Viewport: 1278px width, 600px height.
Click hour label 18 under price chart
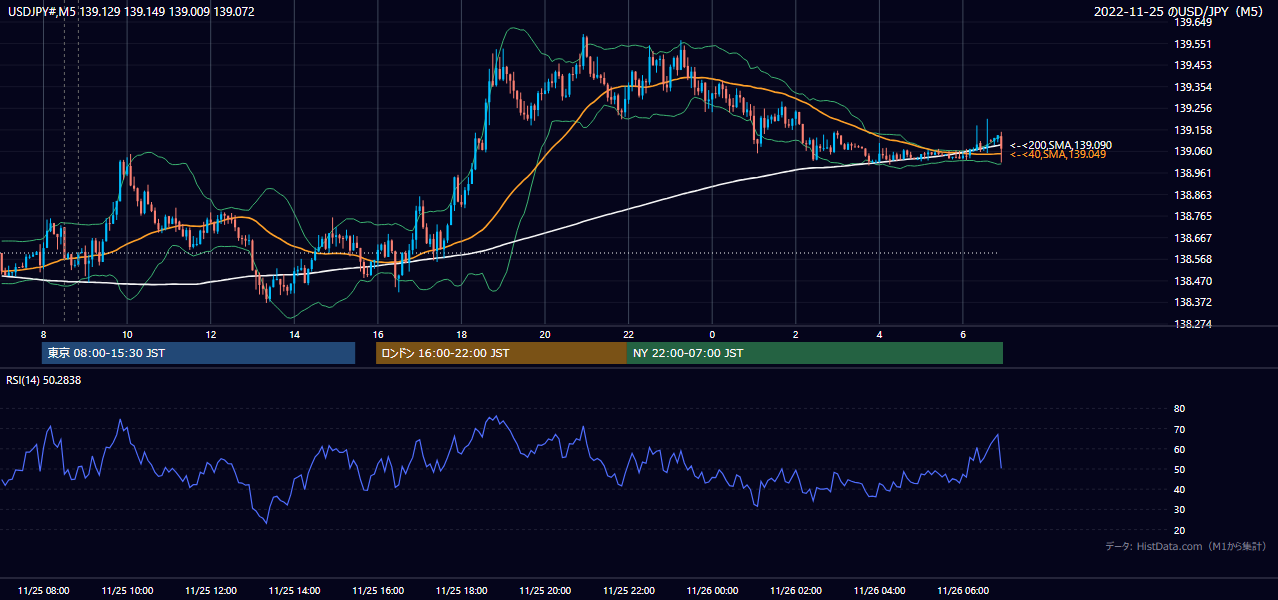(x=461, y=334)
